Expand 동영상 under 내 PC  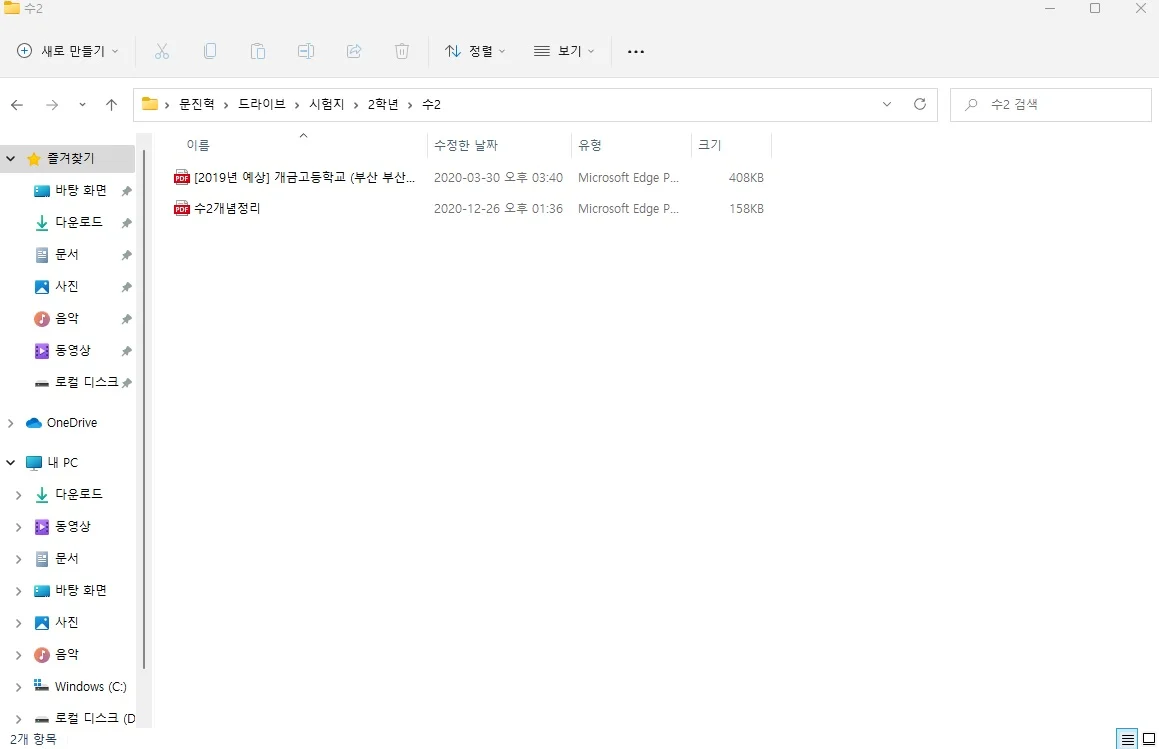(18, 527)
